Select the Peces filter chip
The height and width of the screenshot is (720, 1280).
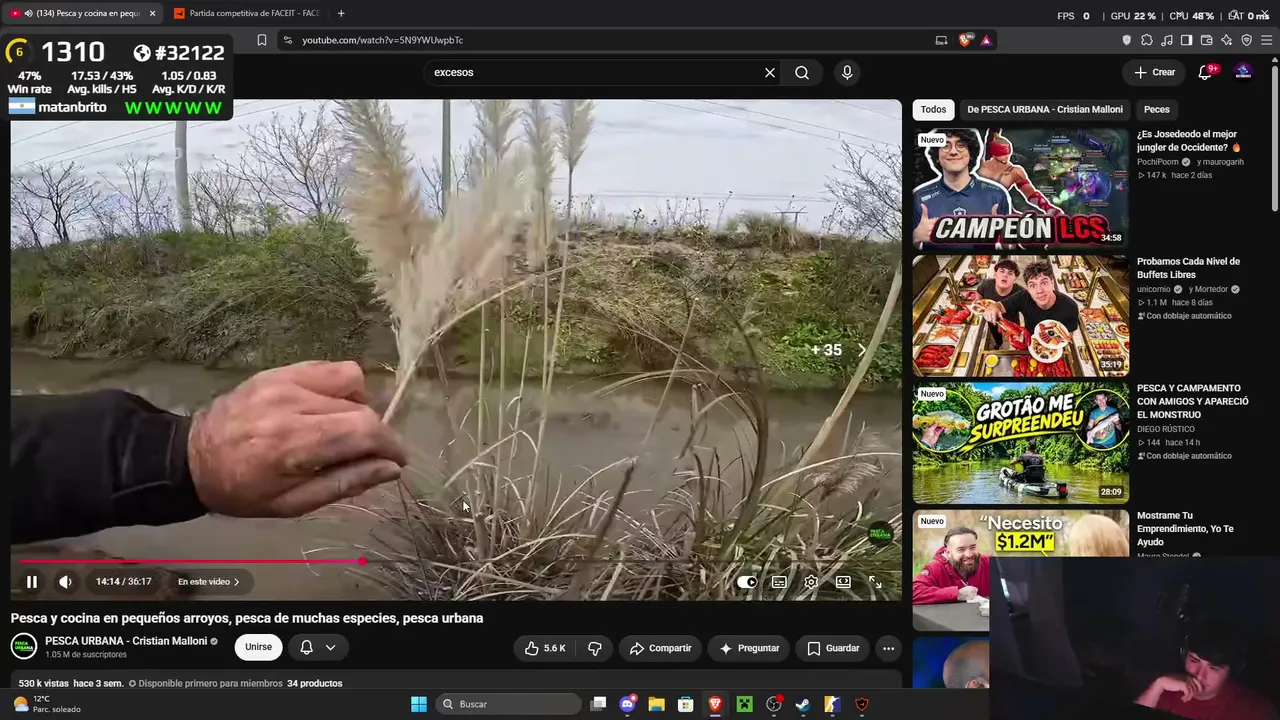[x=1156, y=109]
